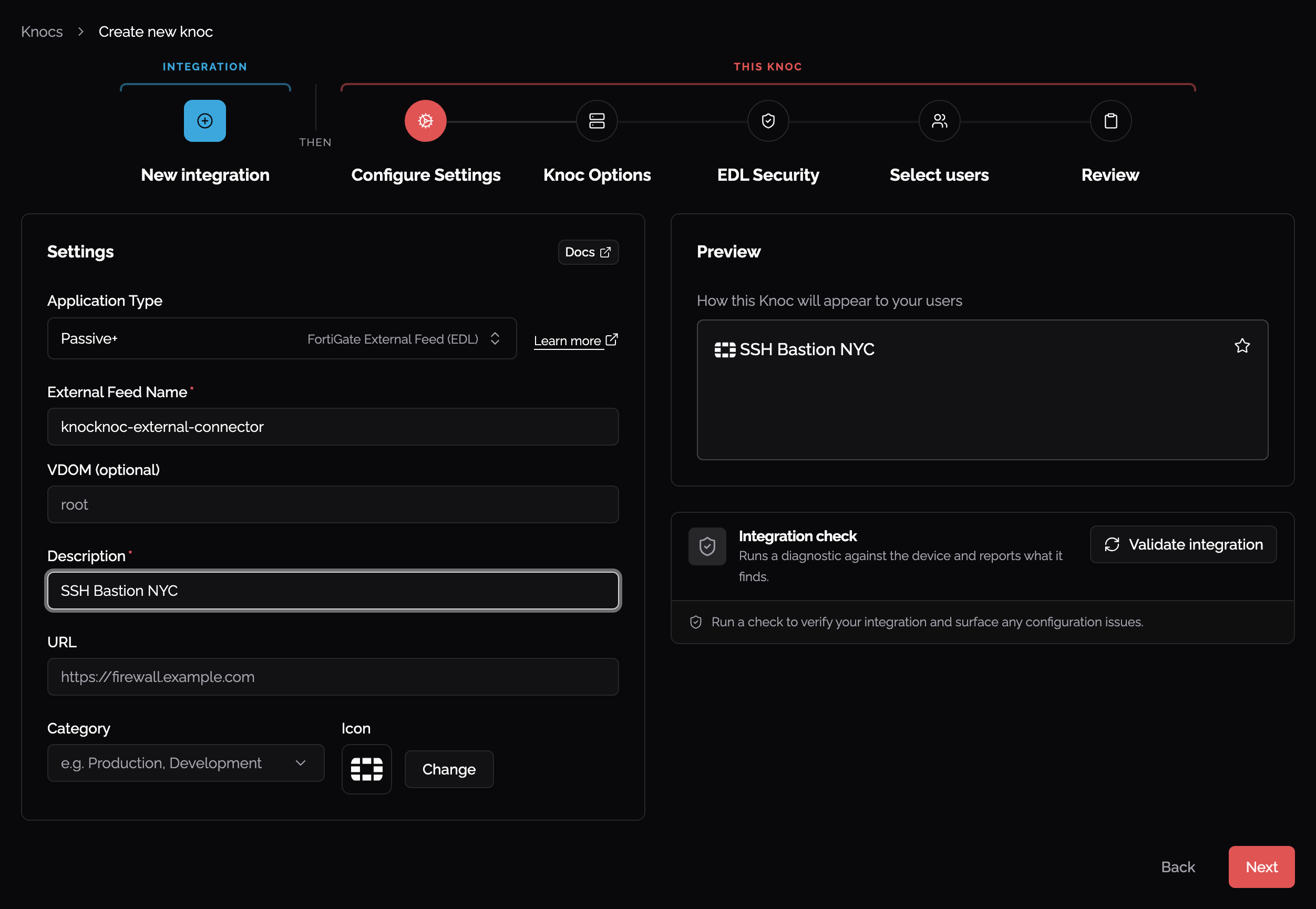Switch to the Select users step label
Screen dimensions: 1316x909
[x=939, y=175]
